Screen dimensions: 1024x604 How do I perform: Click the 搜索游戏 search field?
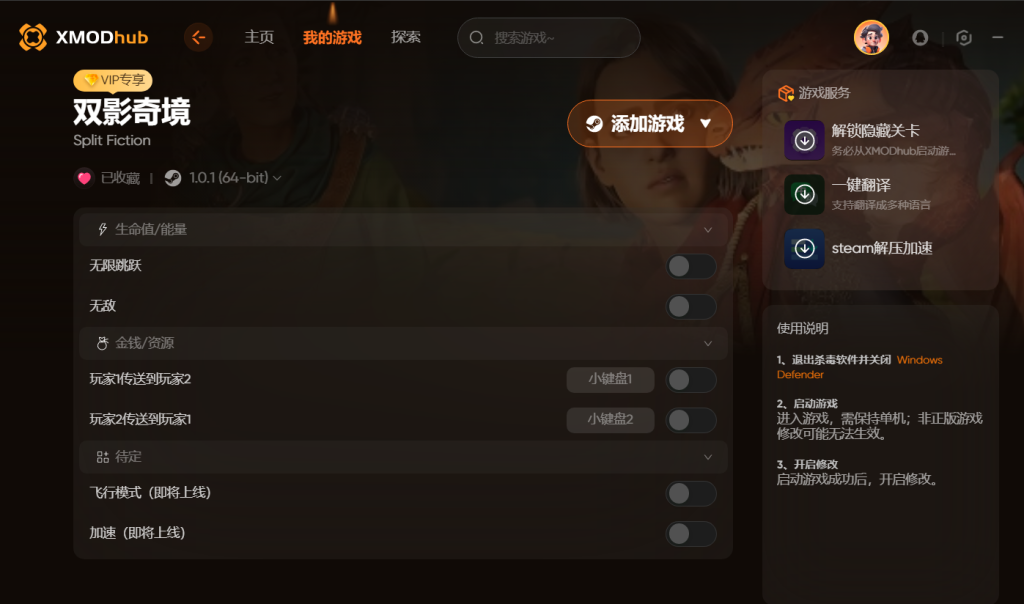click(x=549, y=38)
